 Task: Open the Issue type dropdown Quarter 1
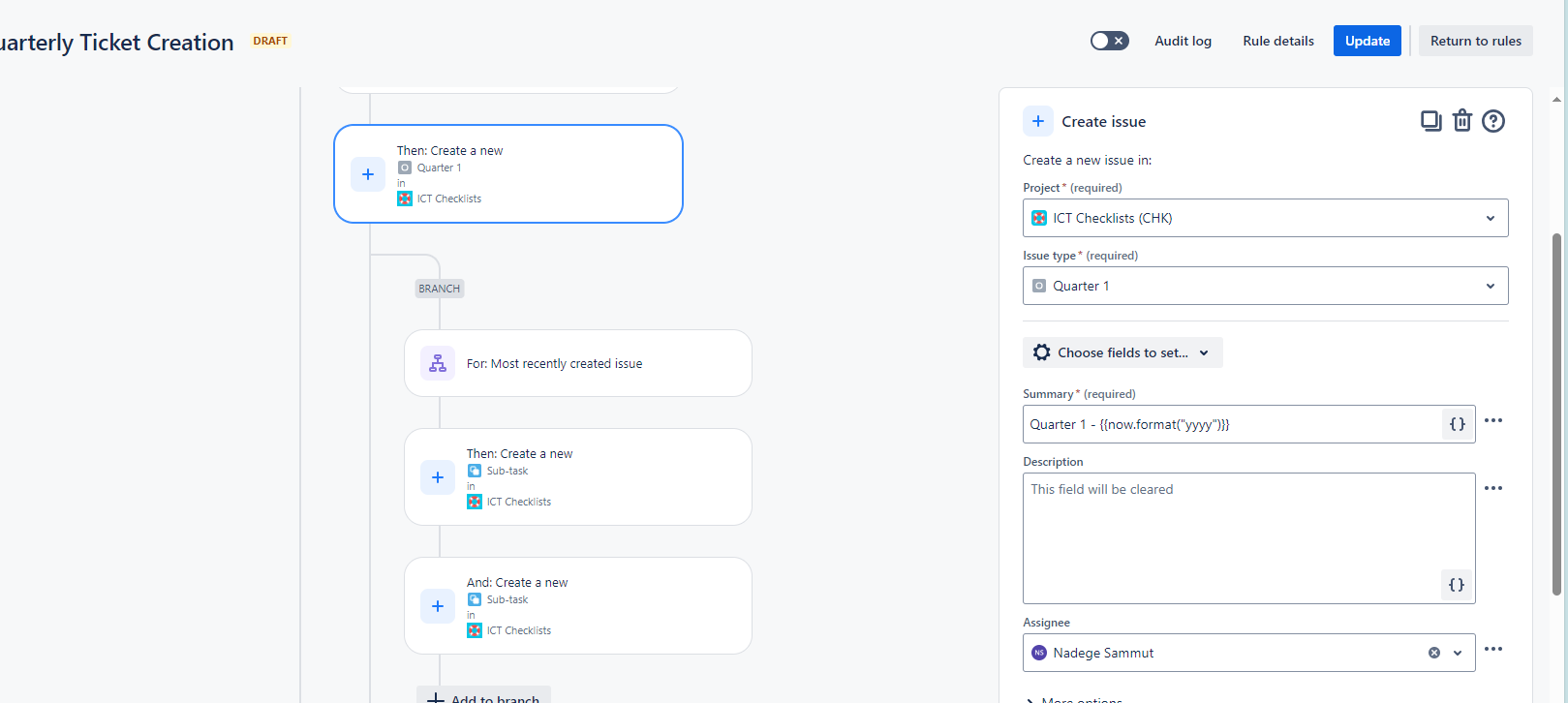1265,286
